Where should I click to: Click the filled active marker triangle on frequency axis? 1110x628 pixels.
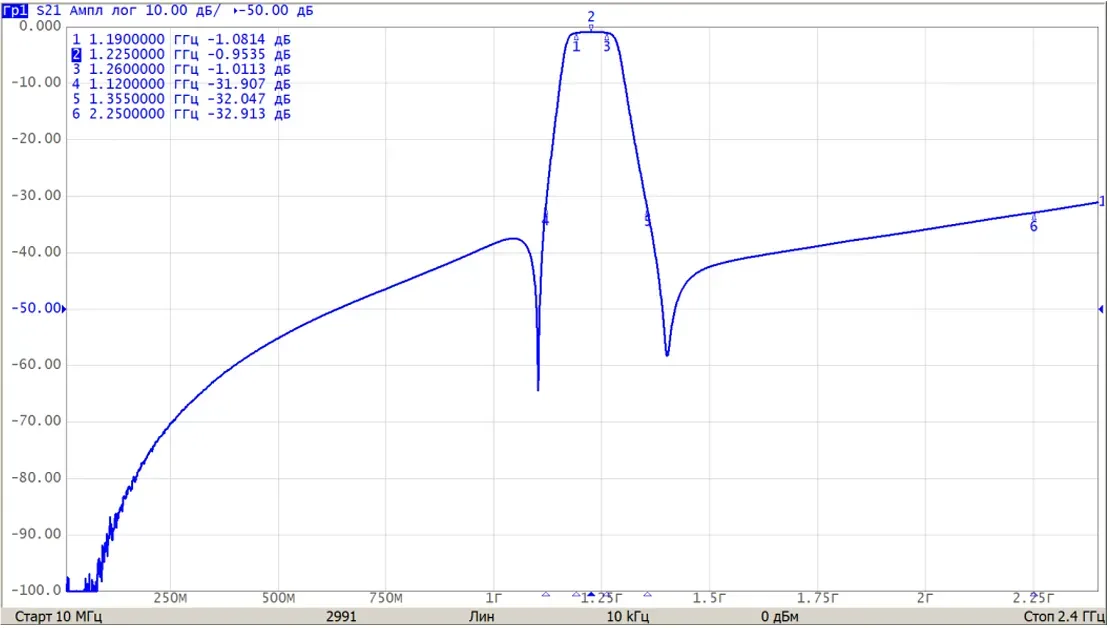[591, 595]
